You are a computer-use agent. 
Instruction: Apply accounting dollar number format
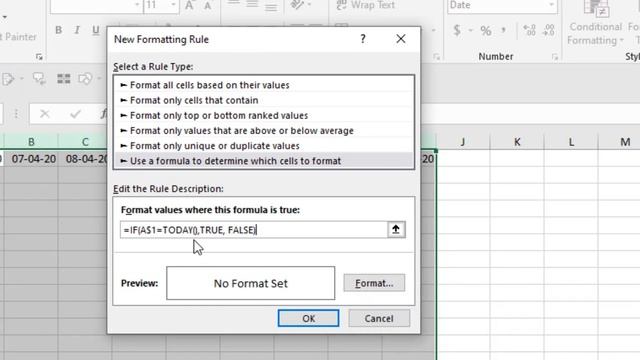[x=457, y=30]
